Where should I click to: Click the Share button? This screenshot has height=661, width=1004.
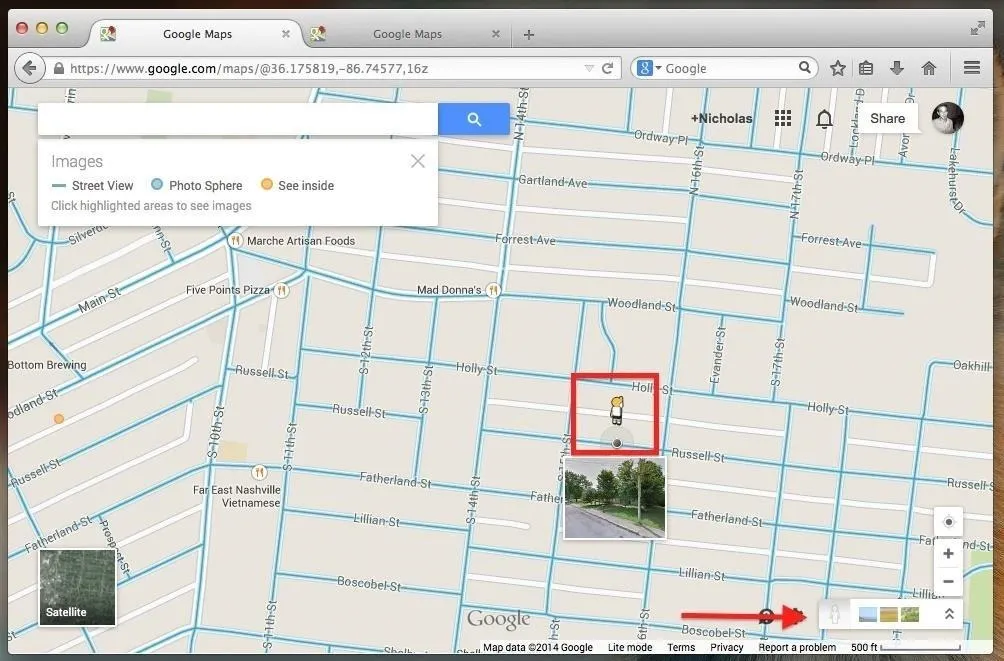[887, 118]
